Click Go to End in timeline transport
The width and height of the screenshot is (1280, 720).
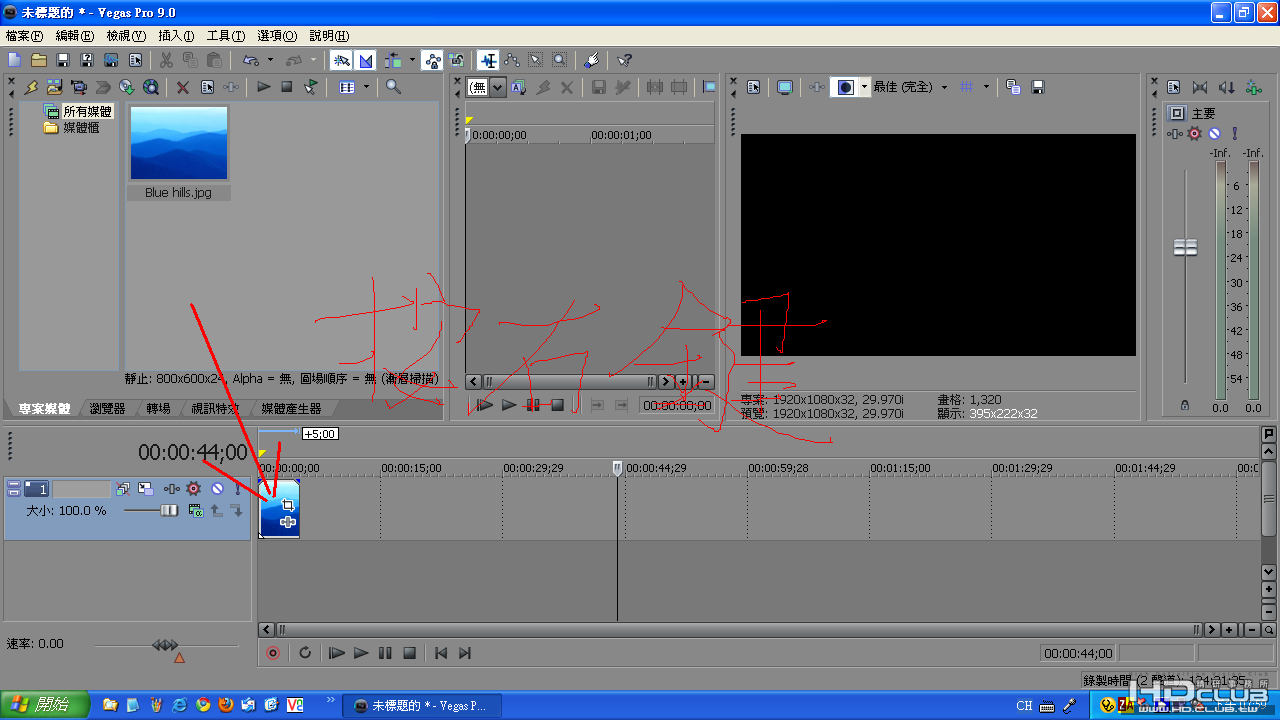click(x=465, y=653)
